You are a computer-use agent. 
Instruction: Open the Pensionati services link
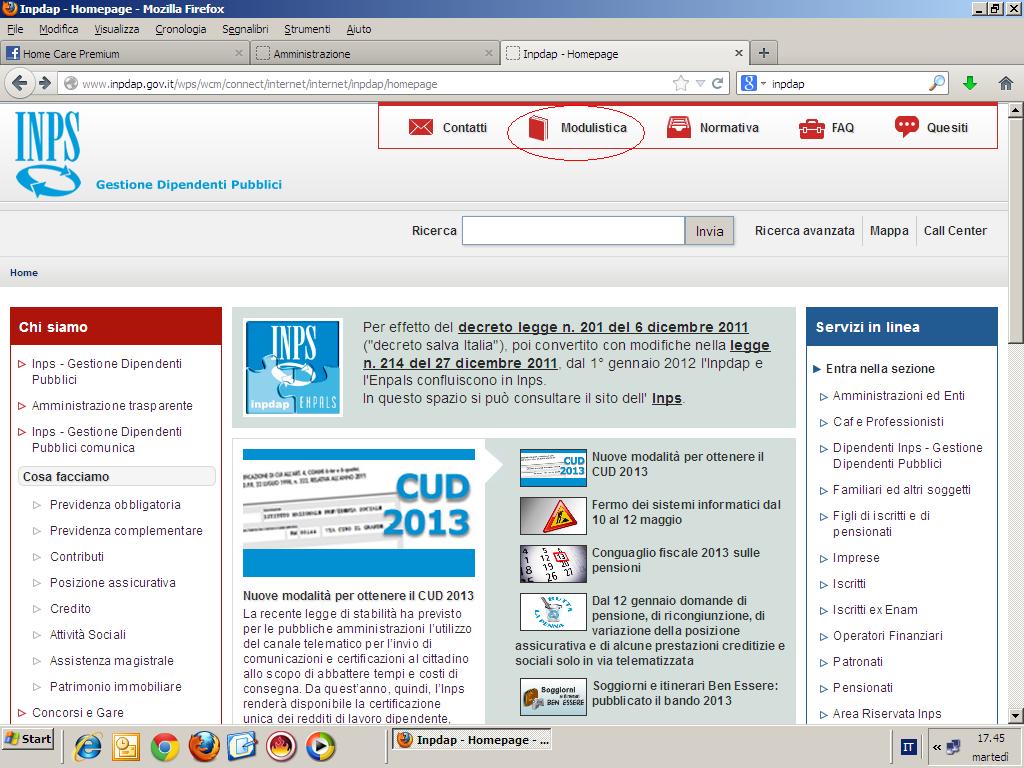pos(863,688)
